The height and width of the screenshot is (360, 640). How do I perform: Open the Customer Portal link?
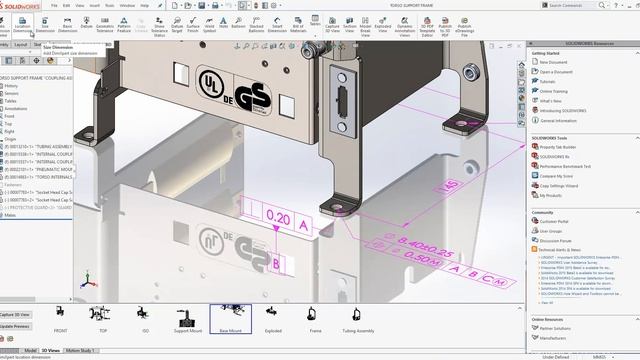click(554, 222)
